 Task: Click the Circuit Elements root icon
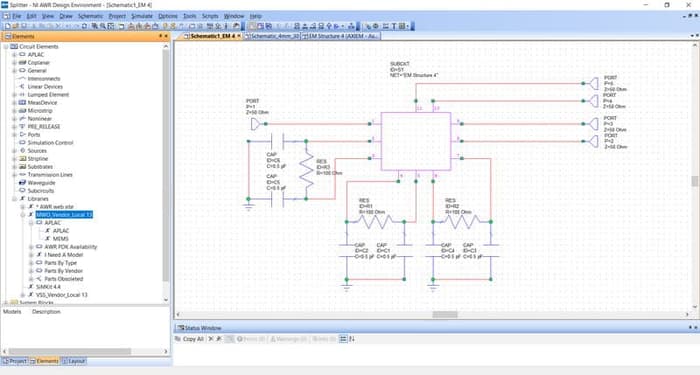(14, 46)
